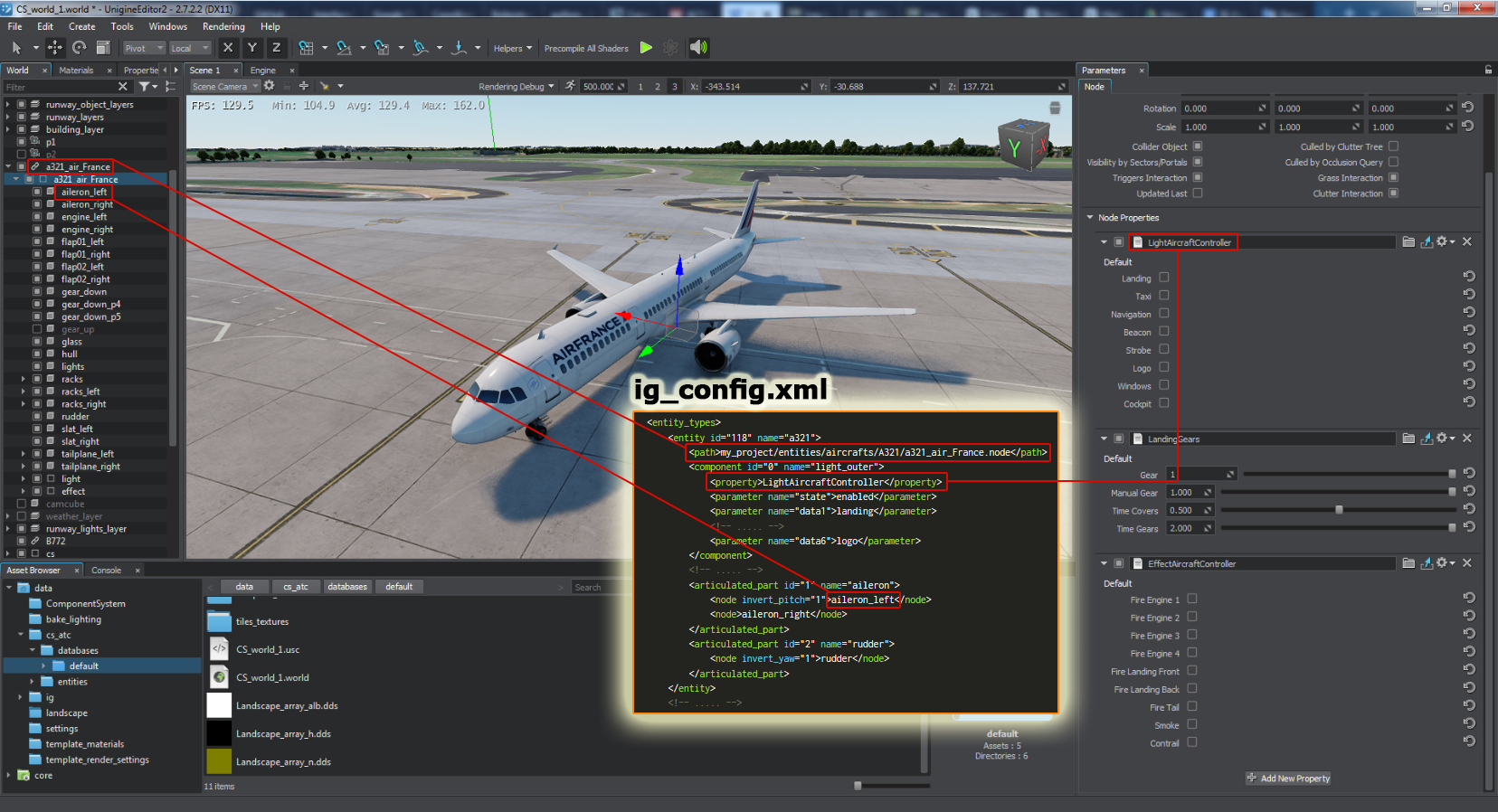Click the Time Covers slider handle
The width and height of the screenshot is (1498, 812).
[x=1339, y=510]
